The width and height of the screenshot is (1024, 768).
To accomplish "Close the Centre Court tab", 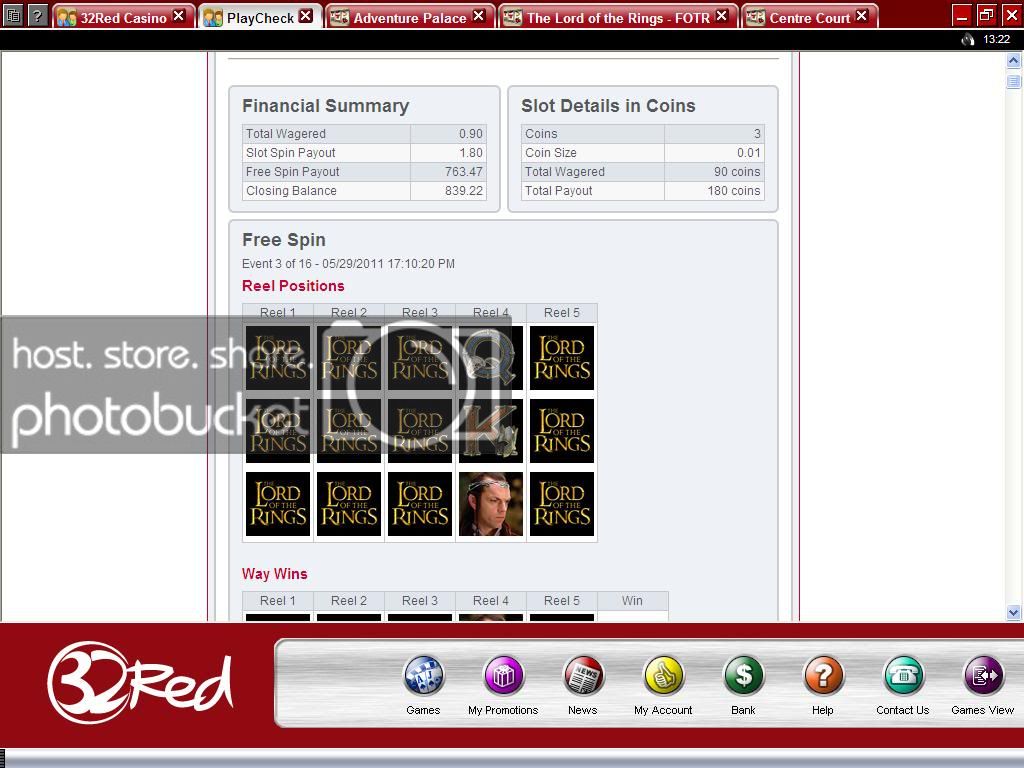I will click(x=862, y=16).
